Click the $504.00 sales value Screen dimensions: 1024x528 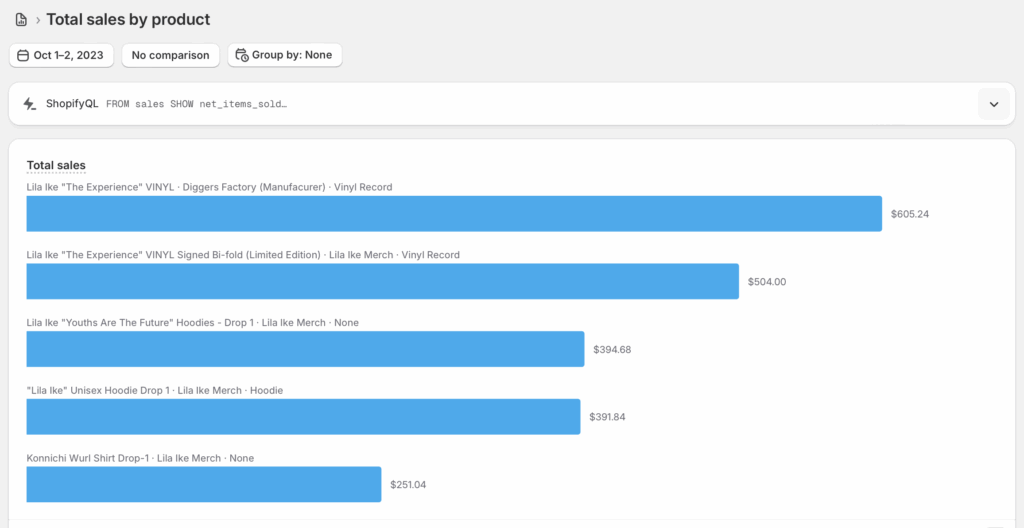click(x=767, y=282)
